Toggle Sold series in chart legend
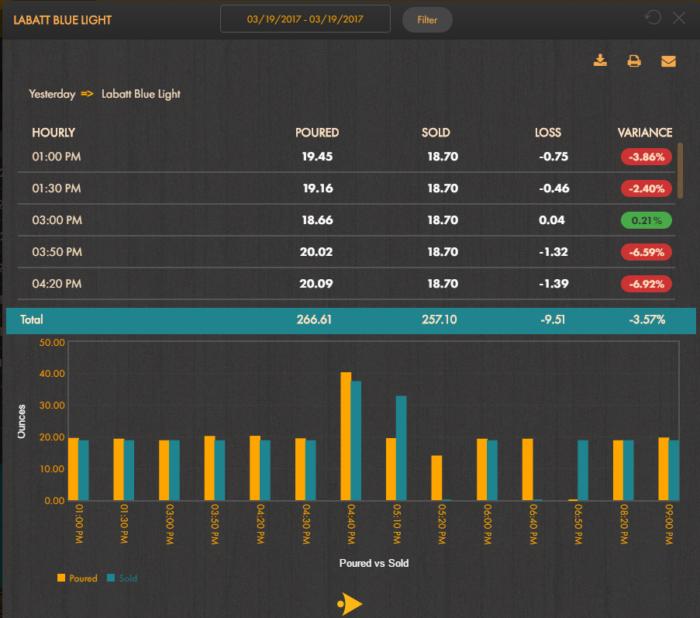Image resolution: width=700 pixels, height=618 pixels. tap(122, 578)
